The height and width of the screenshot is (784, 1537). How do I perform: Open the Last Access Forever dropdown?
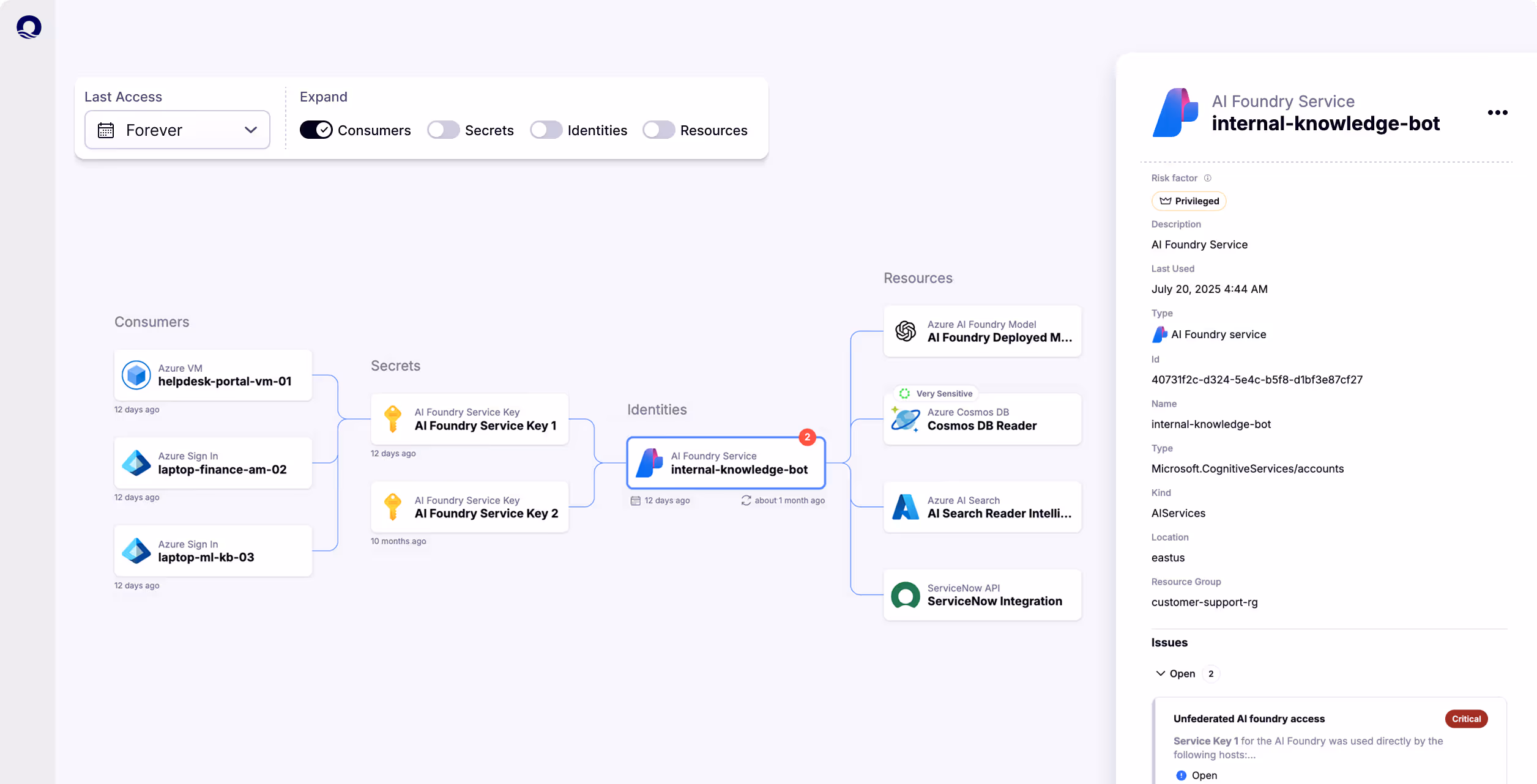pos(177,130)
